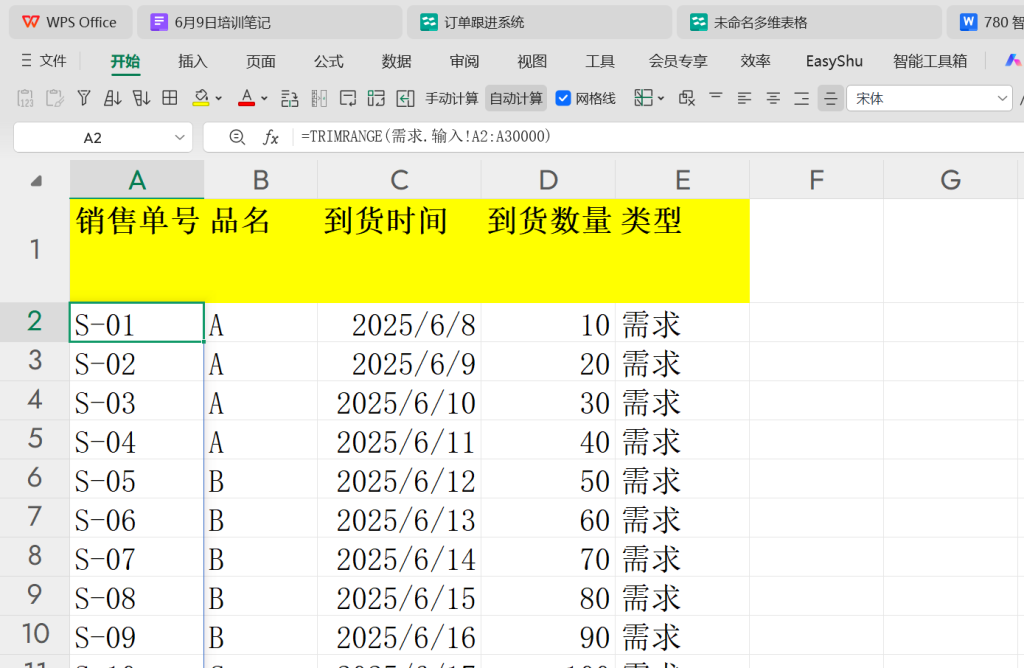Click the paste formatting clipboard icon
Screen dimensions: 1024x668
click(x=55, y=99)
